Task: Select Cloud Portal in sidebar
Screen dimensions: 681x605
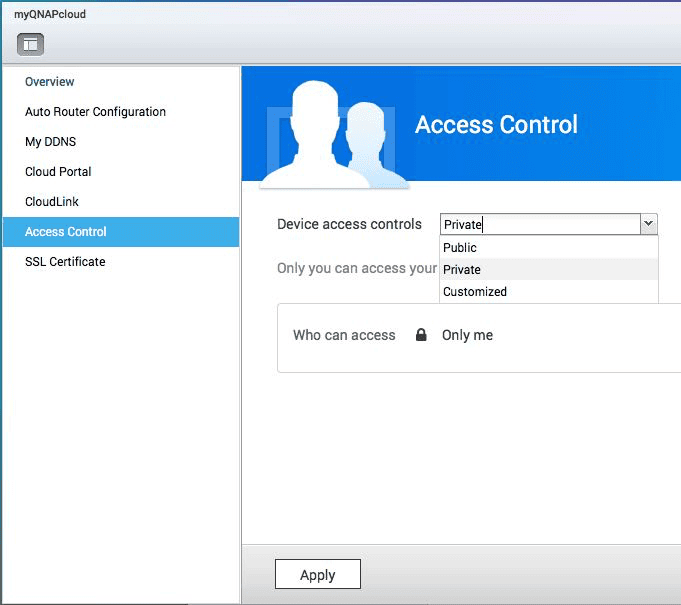Action: pyautogui.click(x=58, y=172)
